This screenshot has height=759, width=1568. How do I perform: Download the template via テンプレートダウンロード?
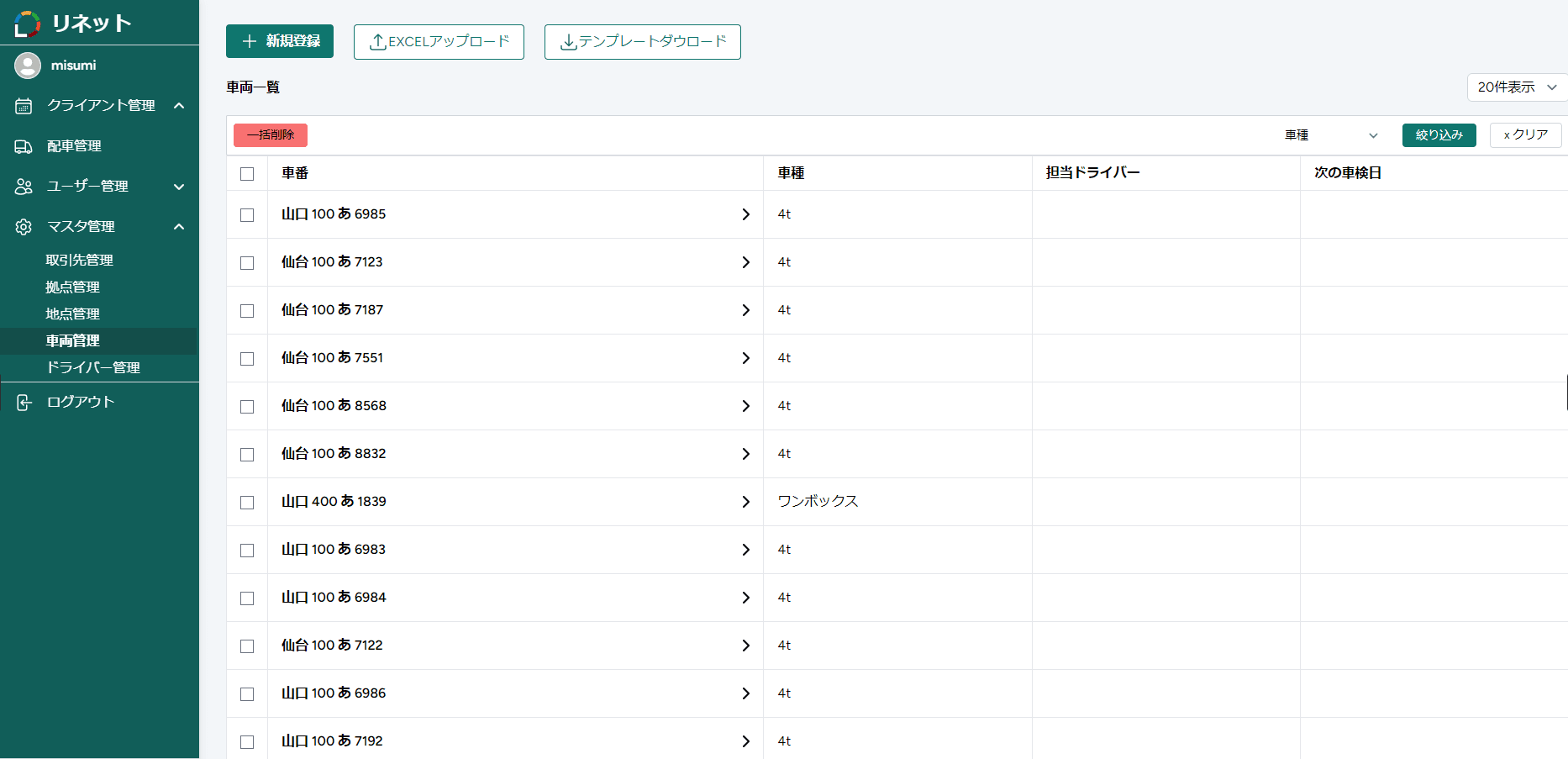(x=643, y=42)
